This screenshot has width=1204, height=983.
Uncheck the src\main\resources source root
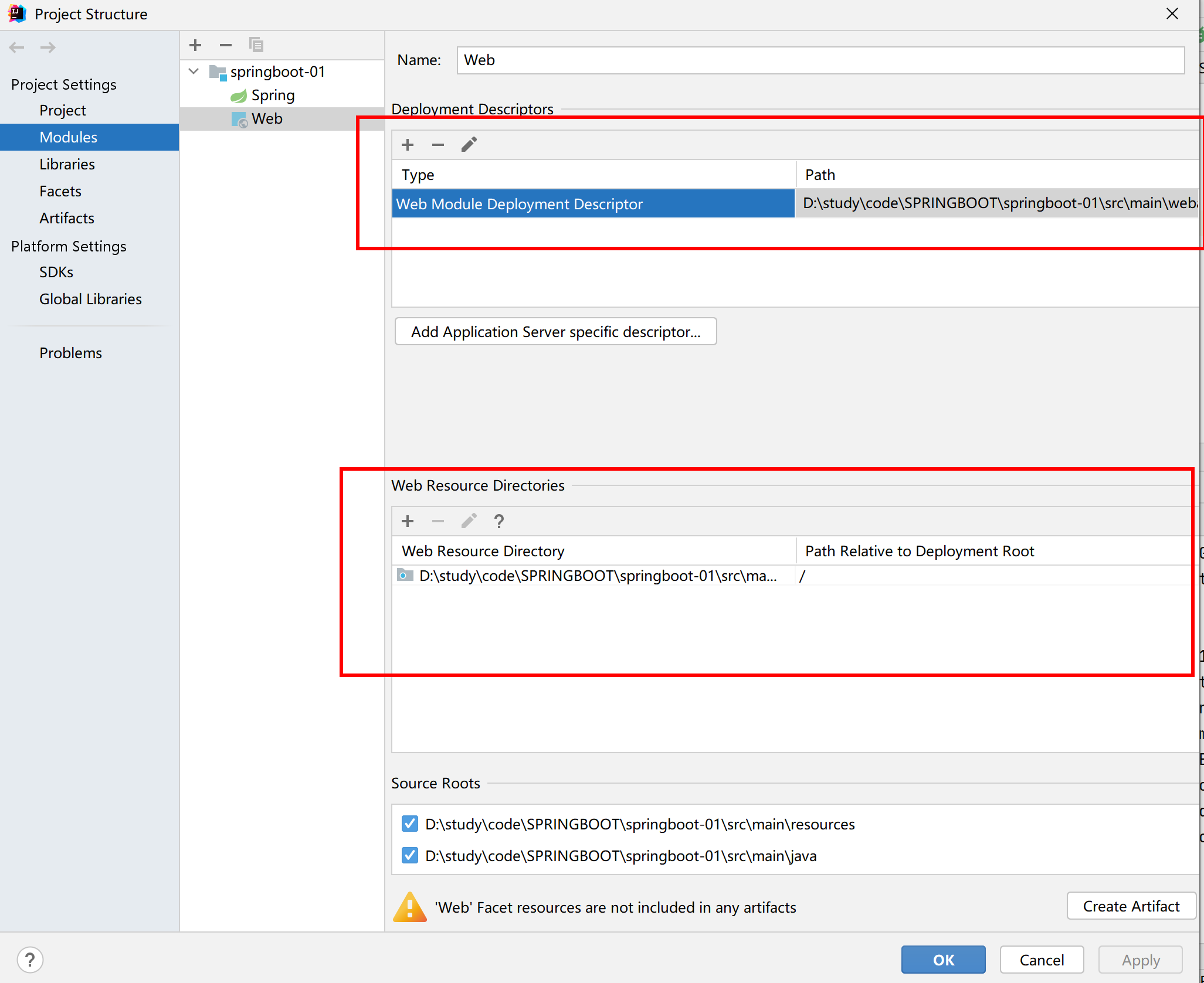410,824
